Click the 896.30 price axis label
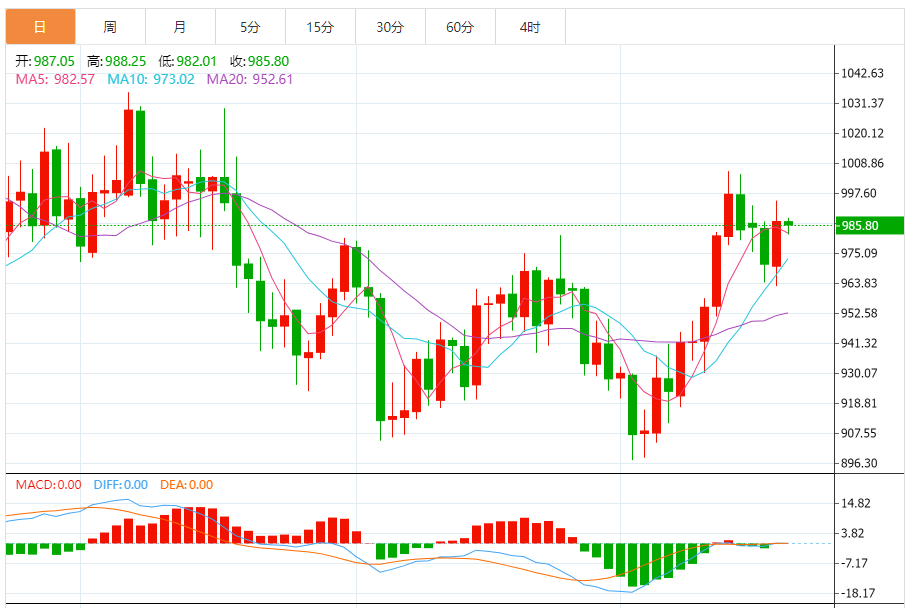The width and height of the screenshot is (908, 608). coord(859,463)
